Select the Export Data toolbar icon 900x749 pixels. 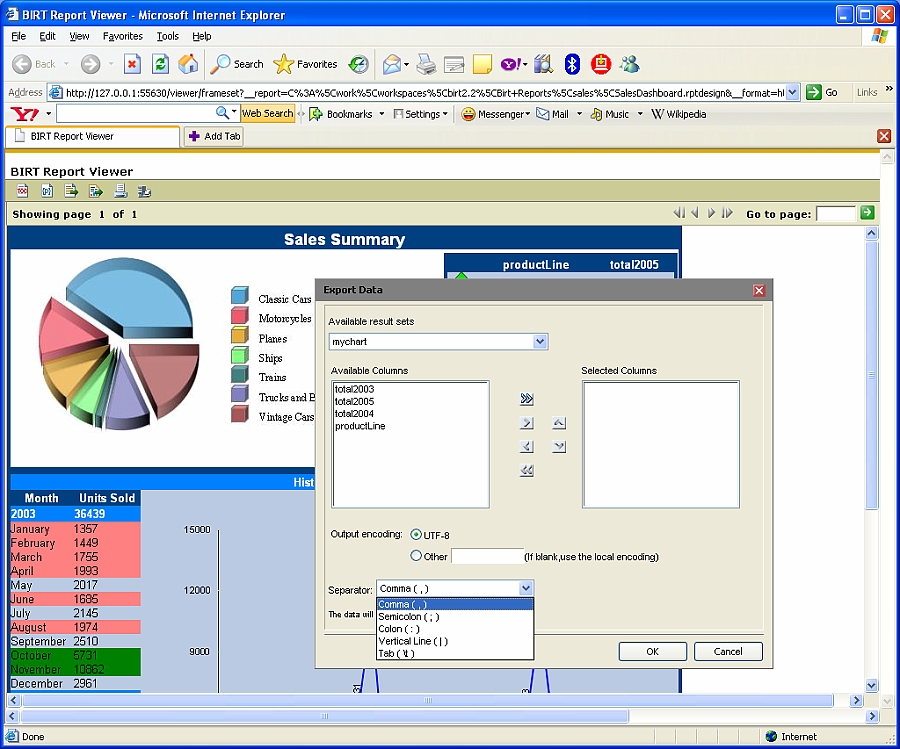coord(71,190)
